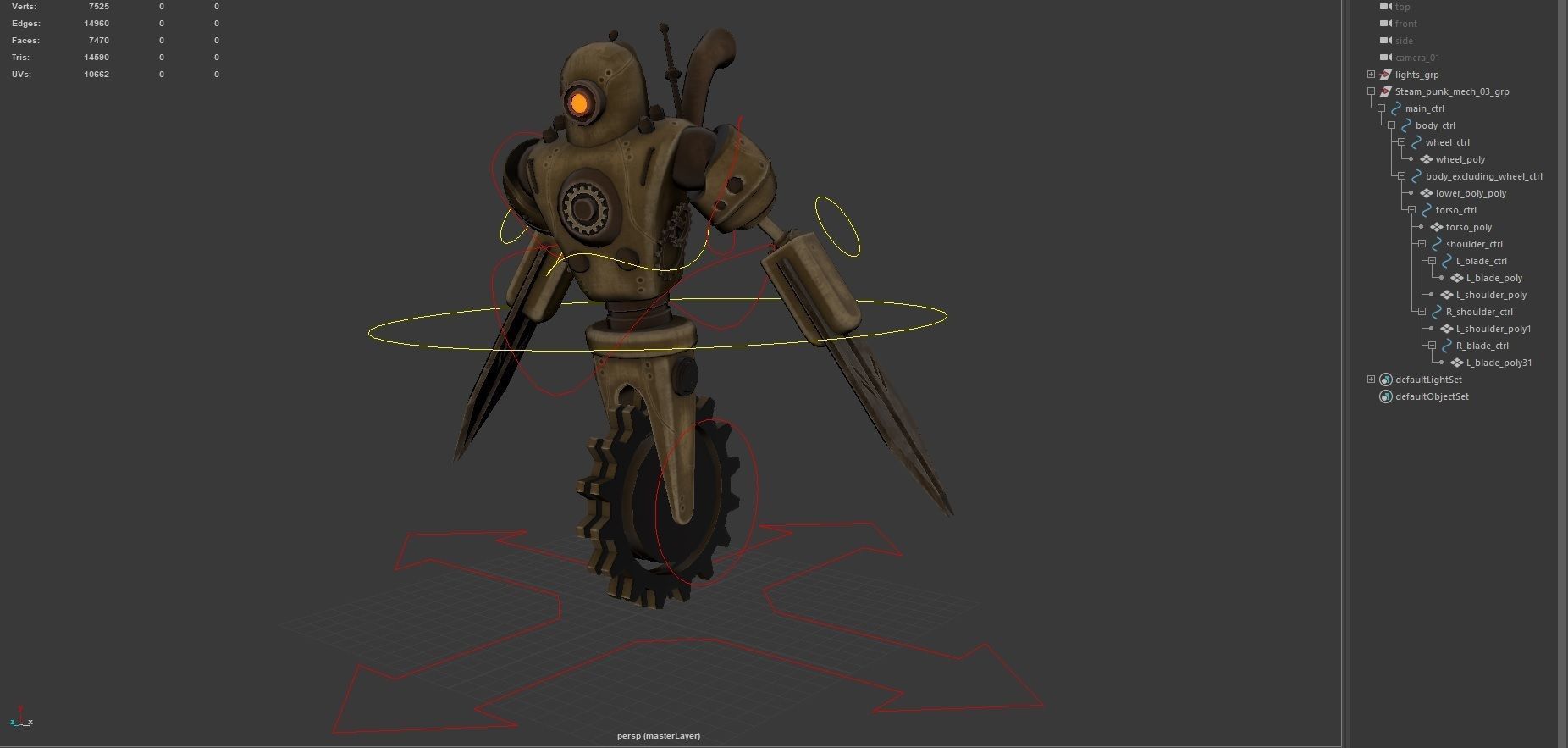
Task: Click the Edges count 14960
Action: click(x=97, y=24)
